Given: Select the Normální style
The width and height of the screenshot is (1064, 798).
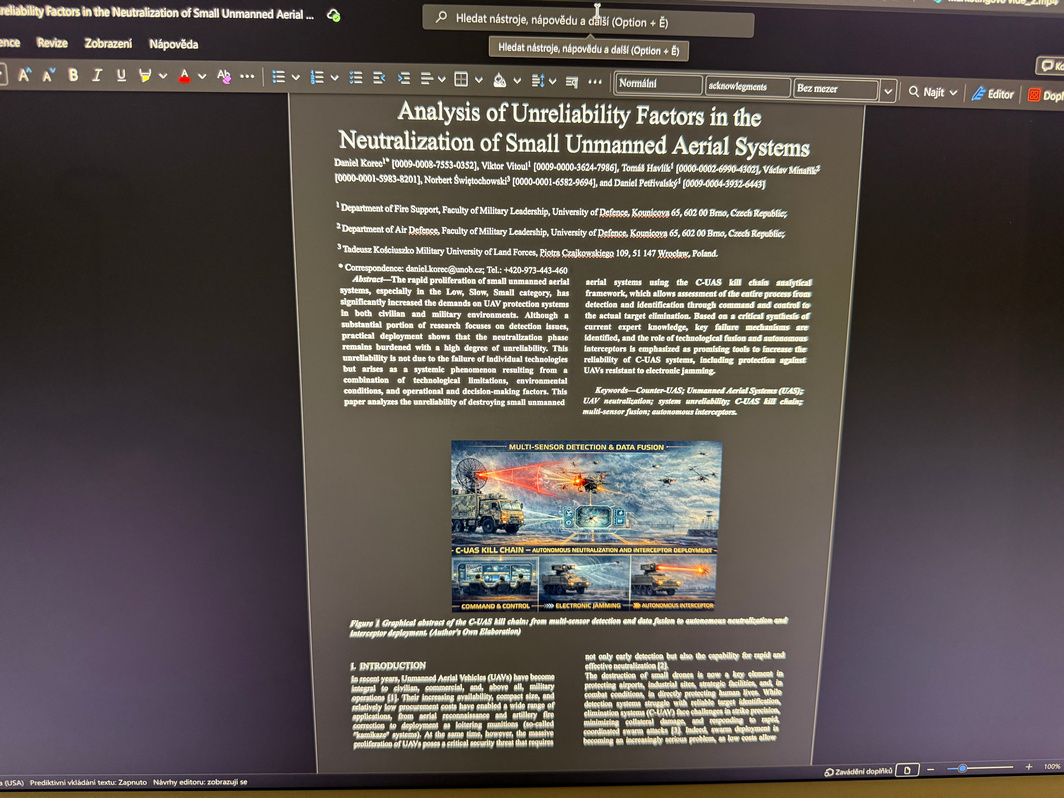Looking at the screenshot, I should tap(658, 85).
